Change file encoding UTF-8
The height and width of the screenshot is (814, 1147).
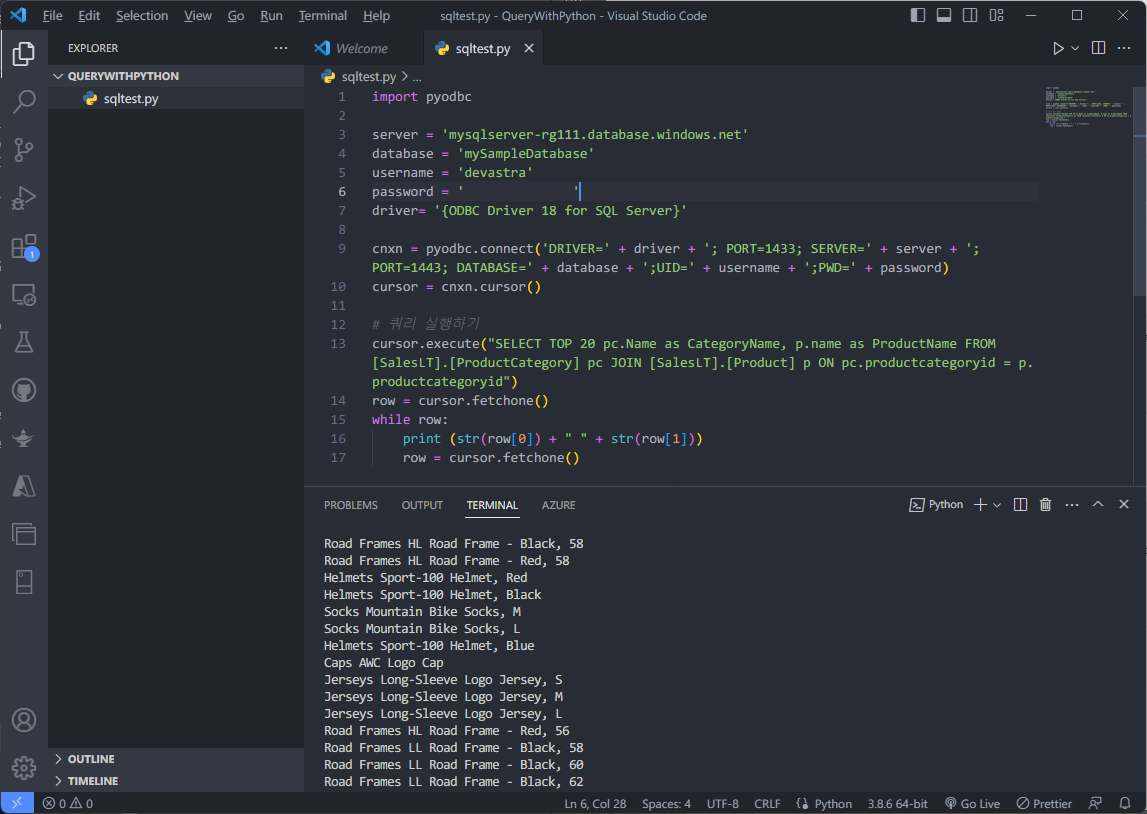[722, 803]
